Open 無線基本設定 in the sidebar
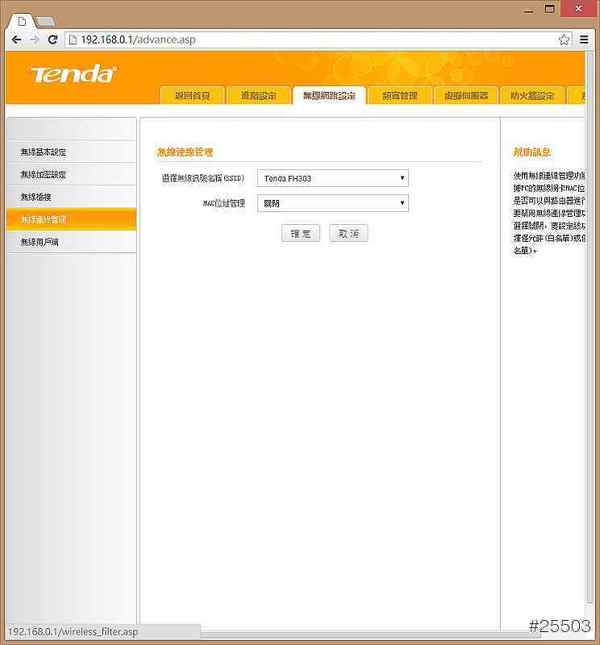 coord(72,152)
